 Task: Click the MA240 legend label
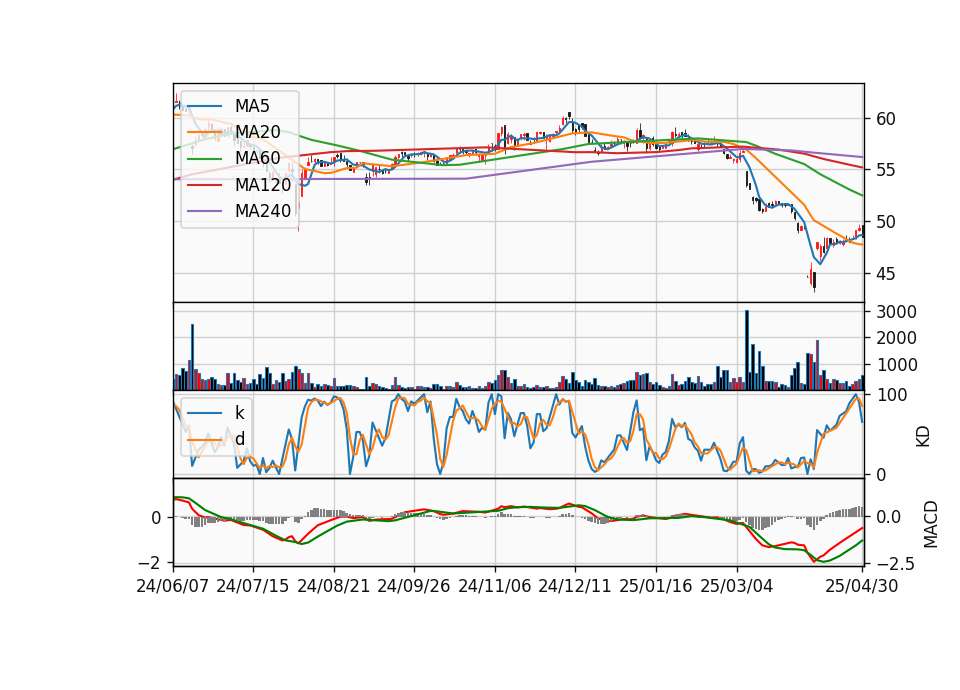click(x=263, y=211)
